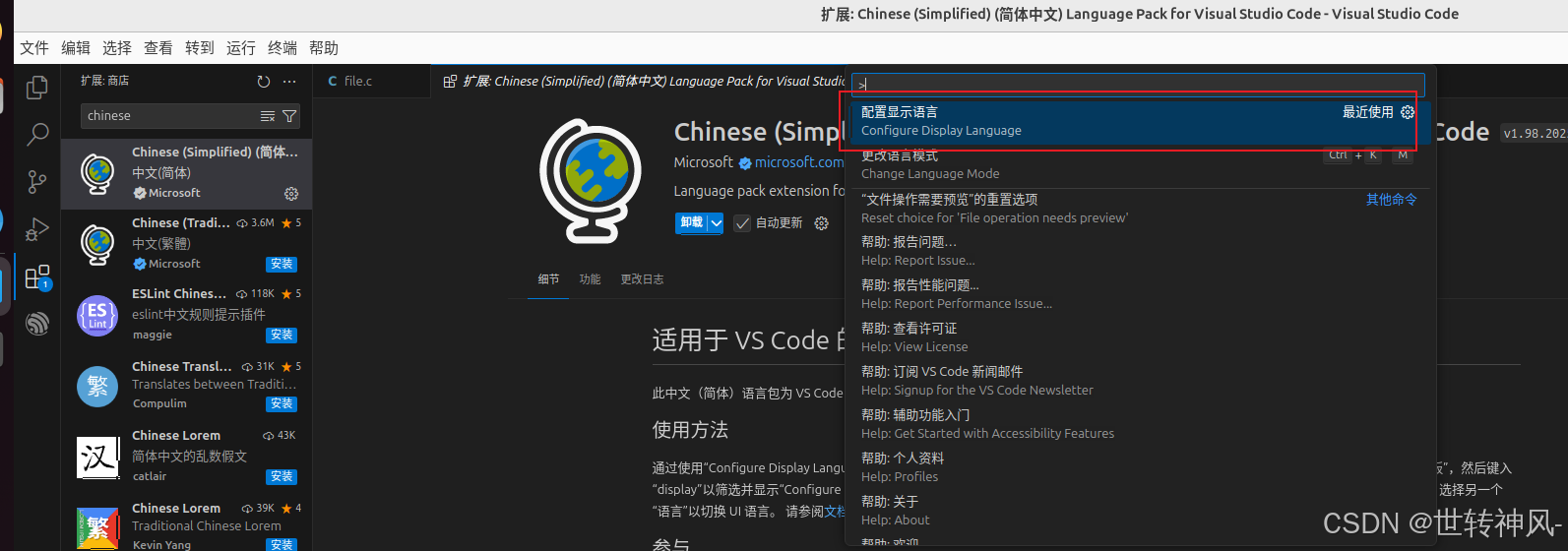Install the Chinese (Traditional) language pack

[282, 265]
